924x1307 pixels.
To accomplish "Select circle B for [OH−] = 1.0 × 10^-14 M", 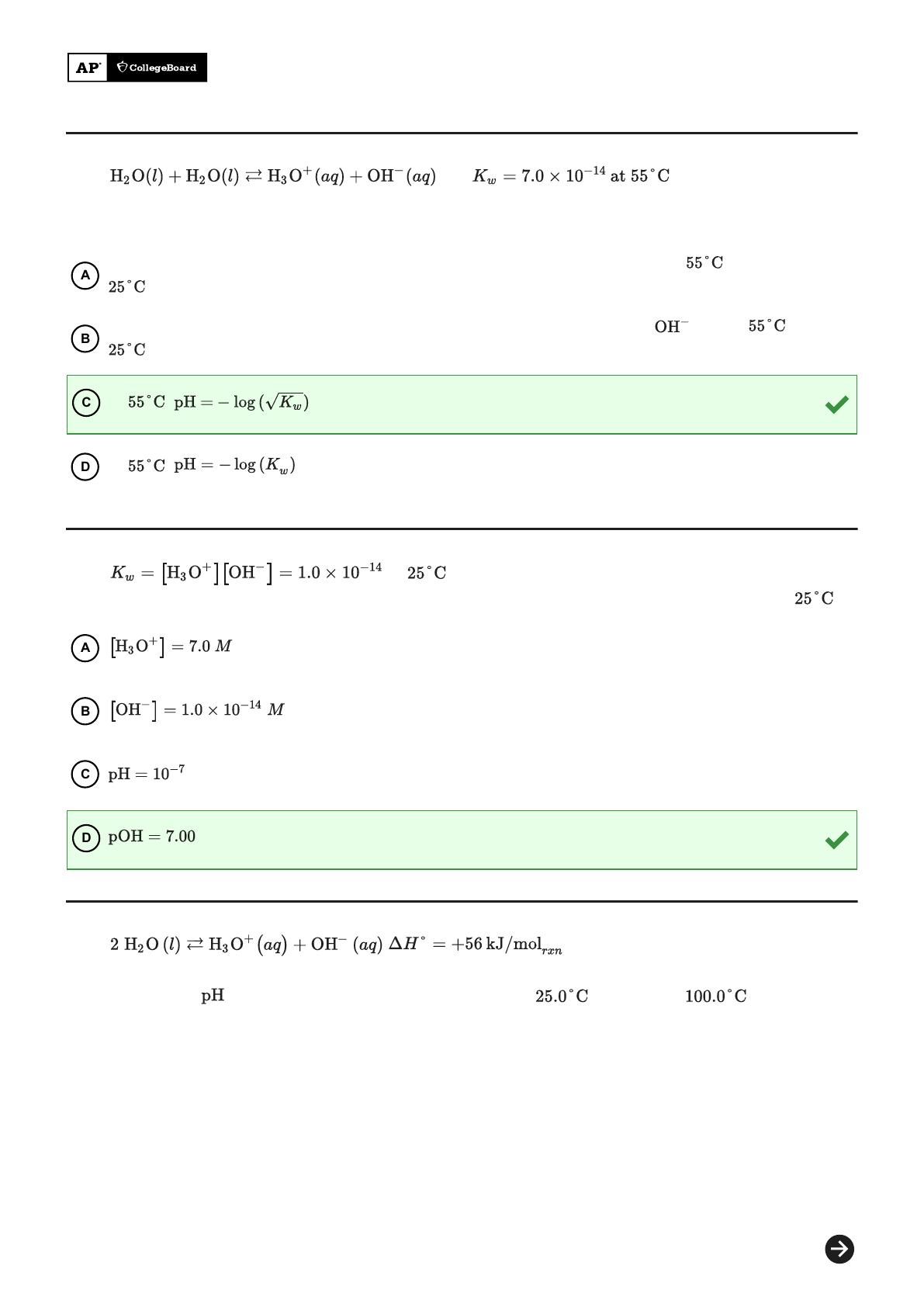I will (85, 711).
